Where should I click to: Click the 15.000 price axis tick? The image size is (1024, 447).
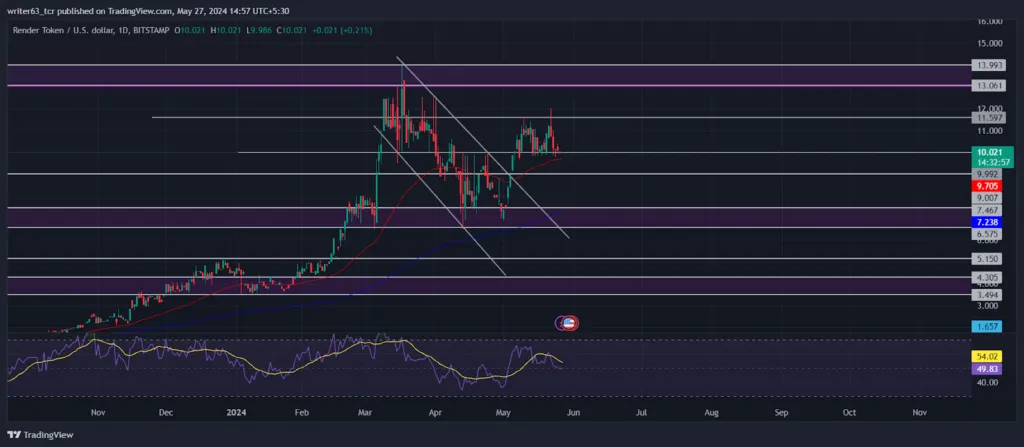coord(989,44)
